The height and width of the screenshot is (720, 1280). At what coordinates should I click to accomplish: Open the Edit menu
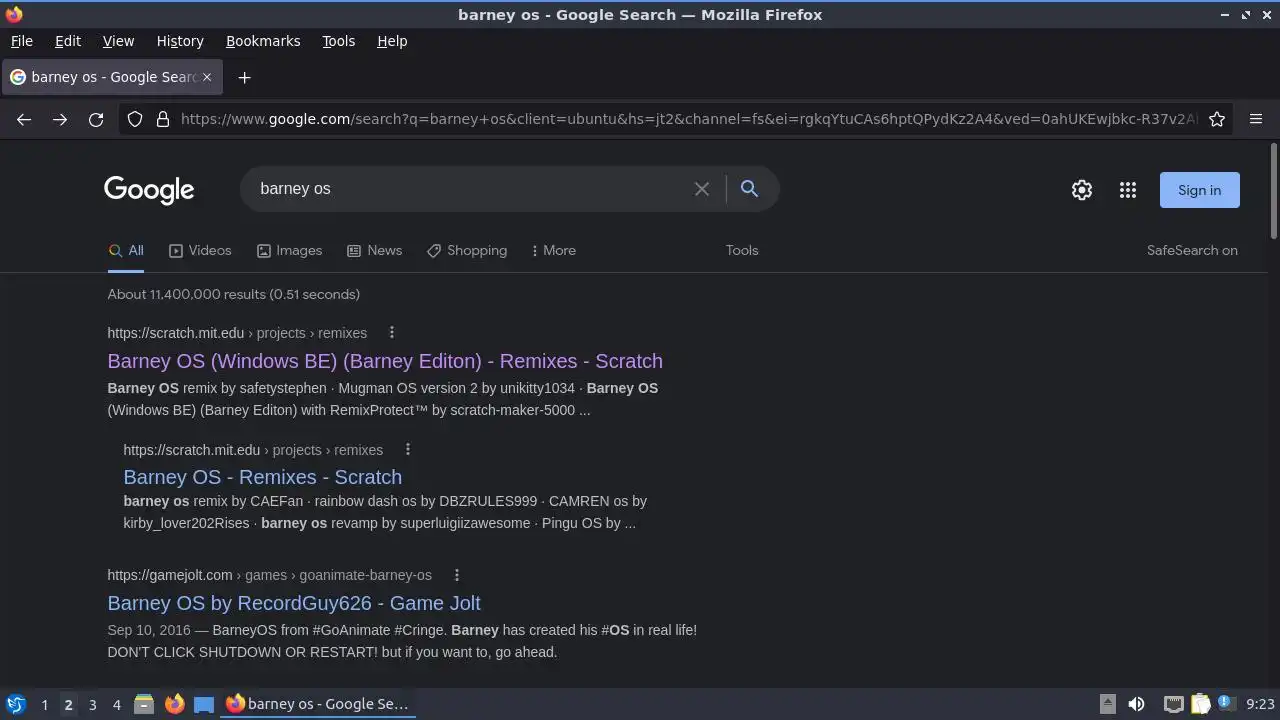pyautogui.click(x=68, y=41)
